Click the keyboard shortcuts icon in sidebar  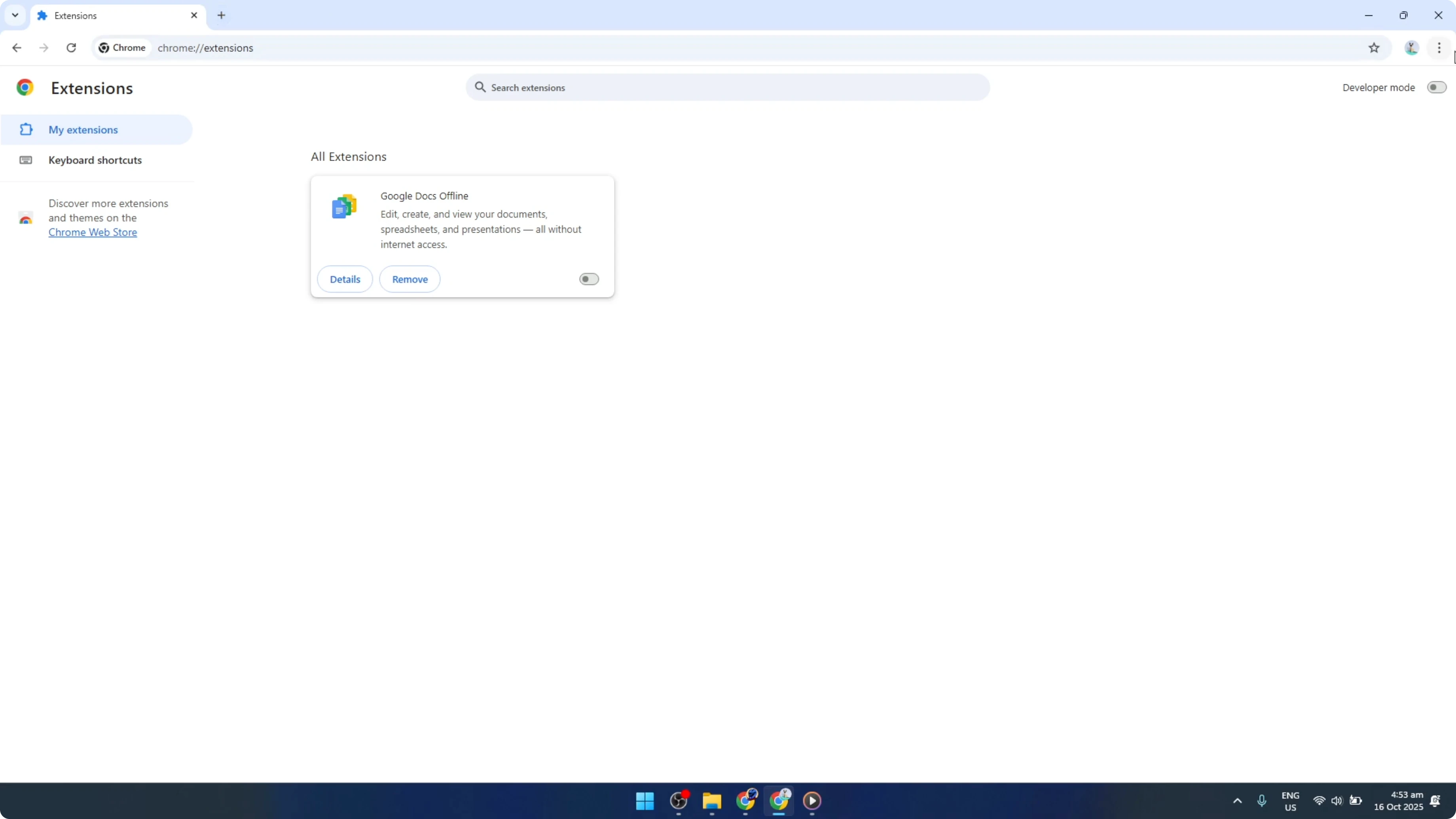(x=25, y=160)
